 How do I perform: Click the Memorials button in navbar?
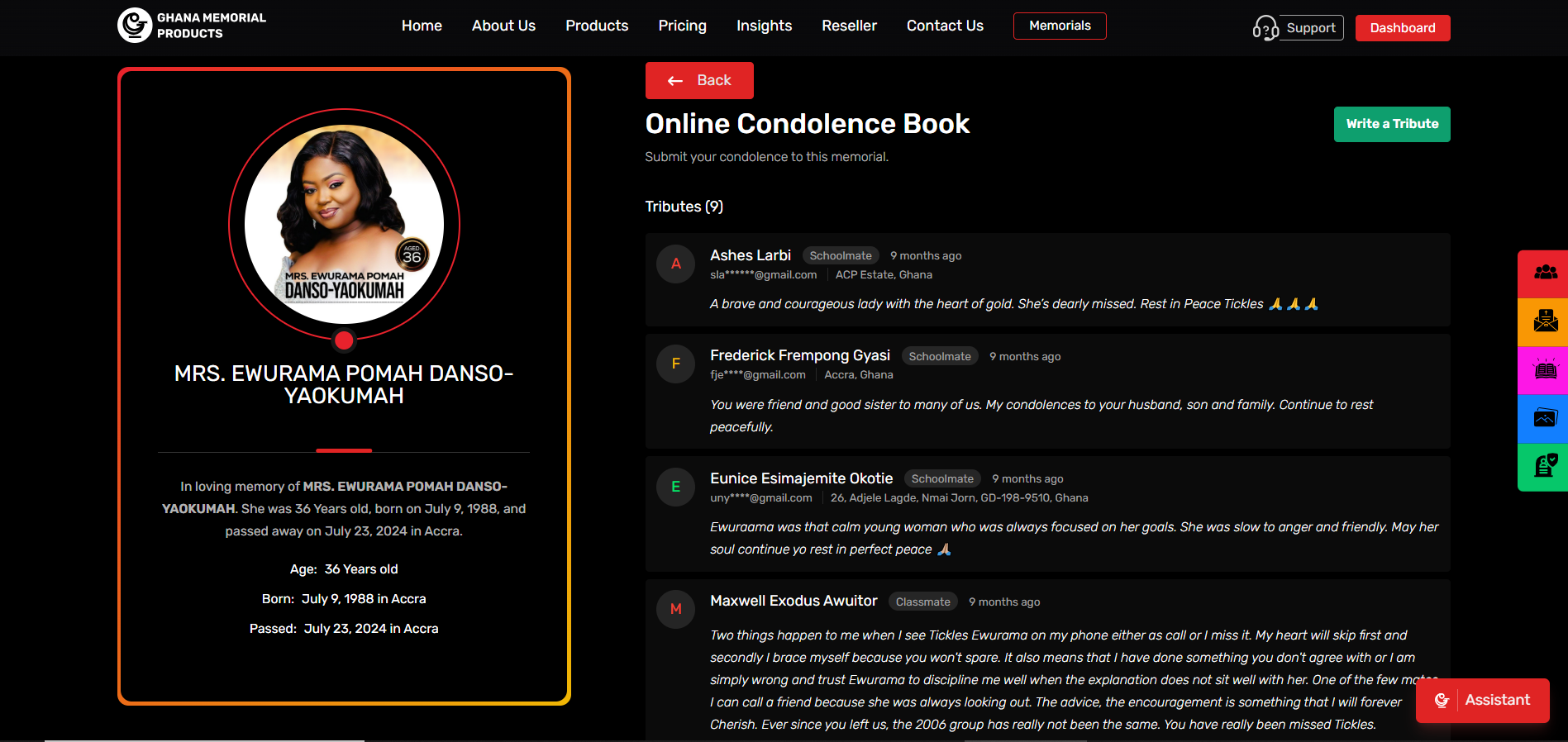tap(1060, 26)
